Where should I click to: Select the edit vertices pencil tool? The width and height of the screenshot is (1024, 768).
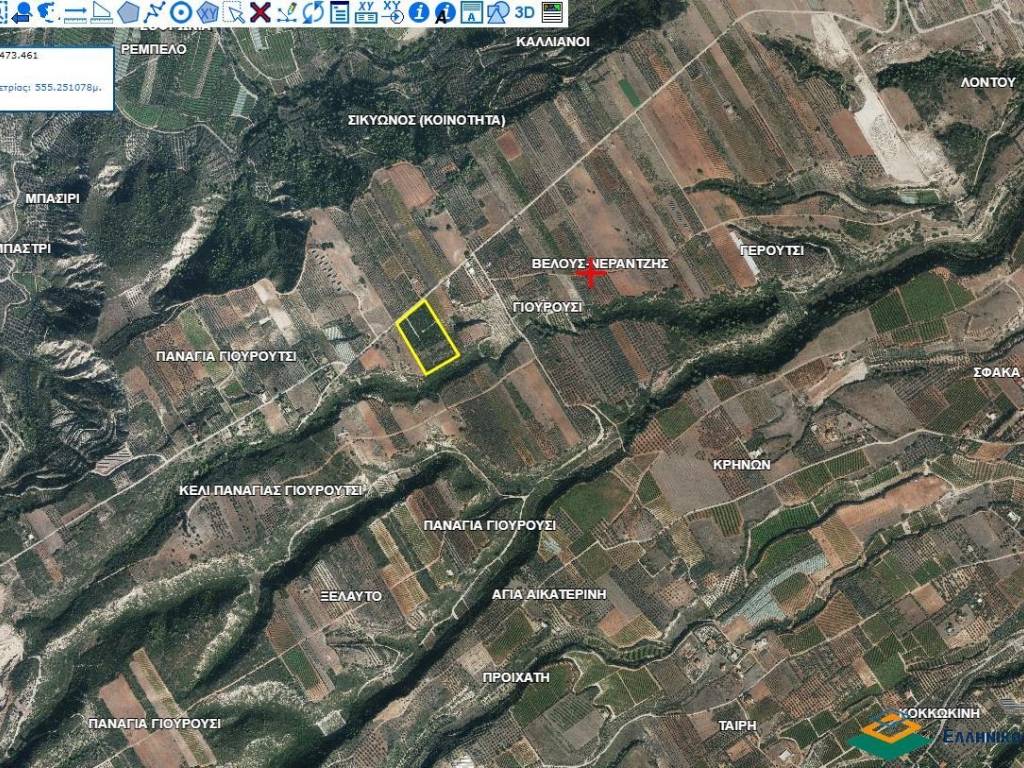pyautogui.click(x=286, y=12)
